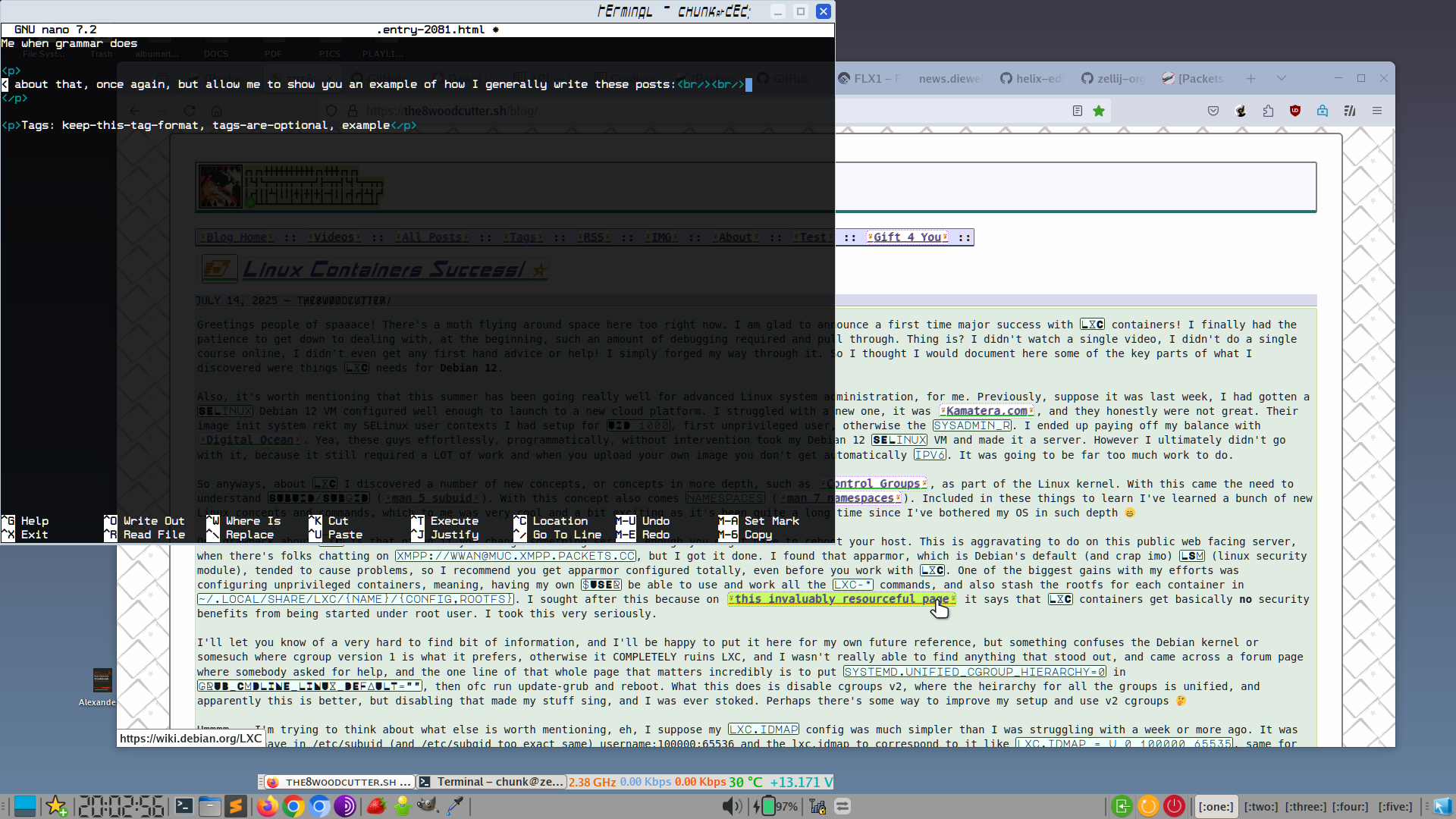Image resolution: width=1456 pixels, height=819 pixels.
Task: Open the battery 97% power indicator
Action: click(x=775, y=806)
